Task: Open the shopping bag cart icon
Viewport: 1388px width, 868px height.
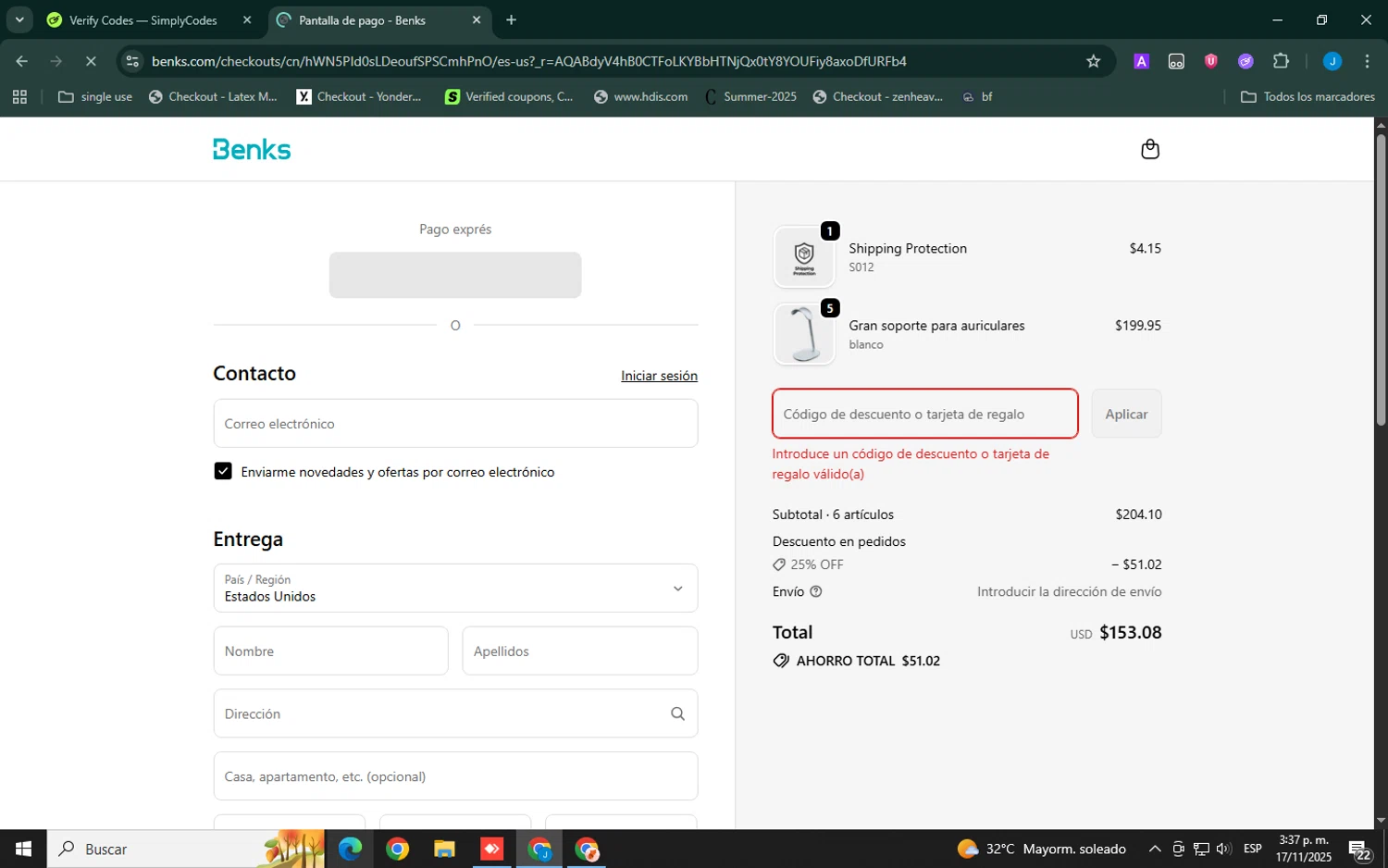Action: [1150, 149]
